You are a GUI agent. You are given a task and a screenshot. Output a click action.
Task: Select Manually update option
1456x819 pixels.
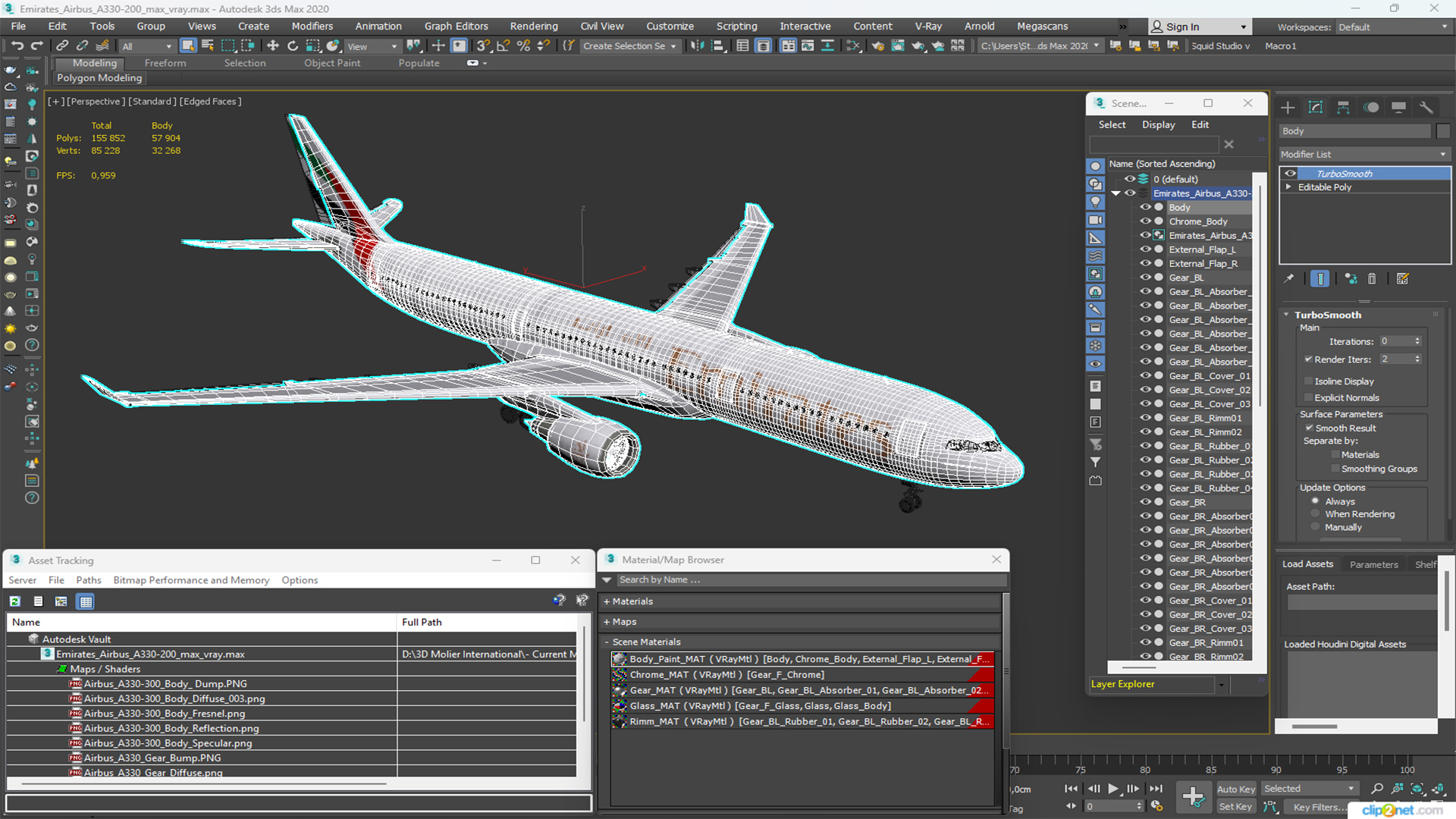(x=1315, y=527)
